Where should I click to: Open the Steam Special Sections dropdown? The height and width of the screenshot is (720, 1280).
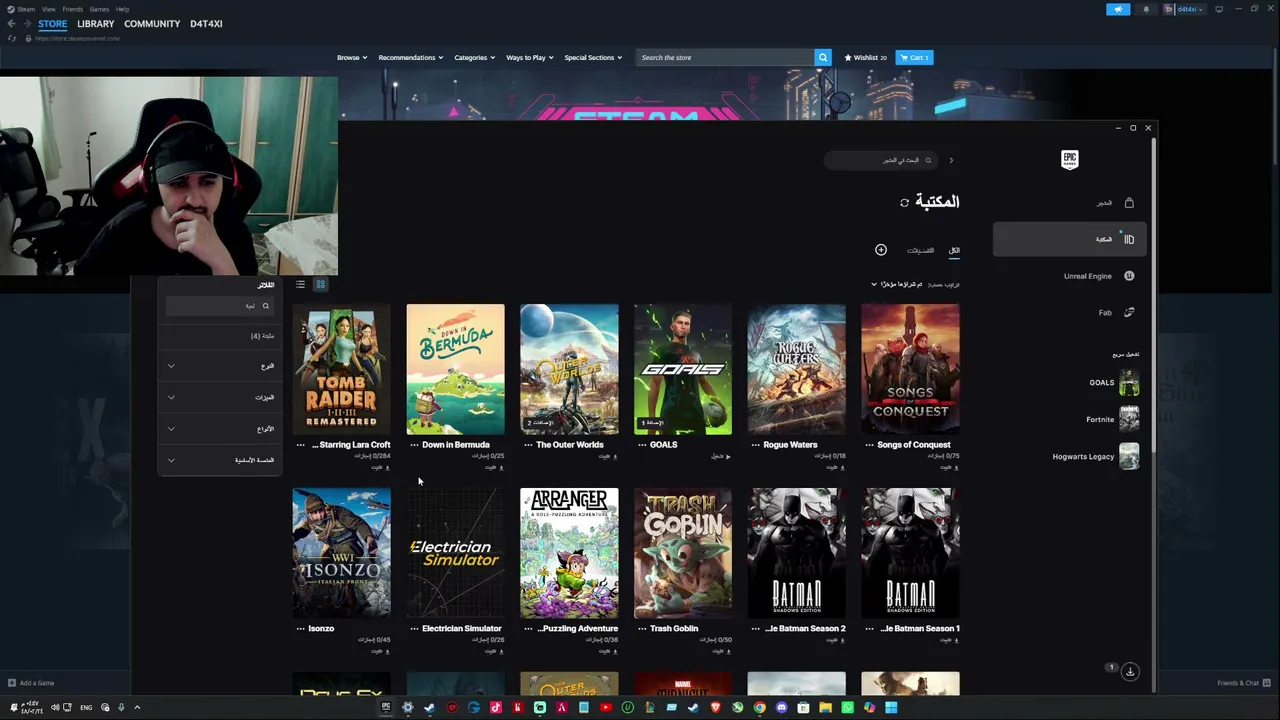tap(593, 58)
